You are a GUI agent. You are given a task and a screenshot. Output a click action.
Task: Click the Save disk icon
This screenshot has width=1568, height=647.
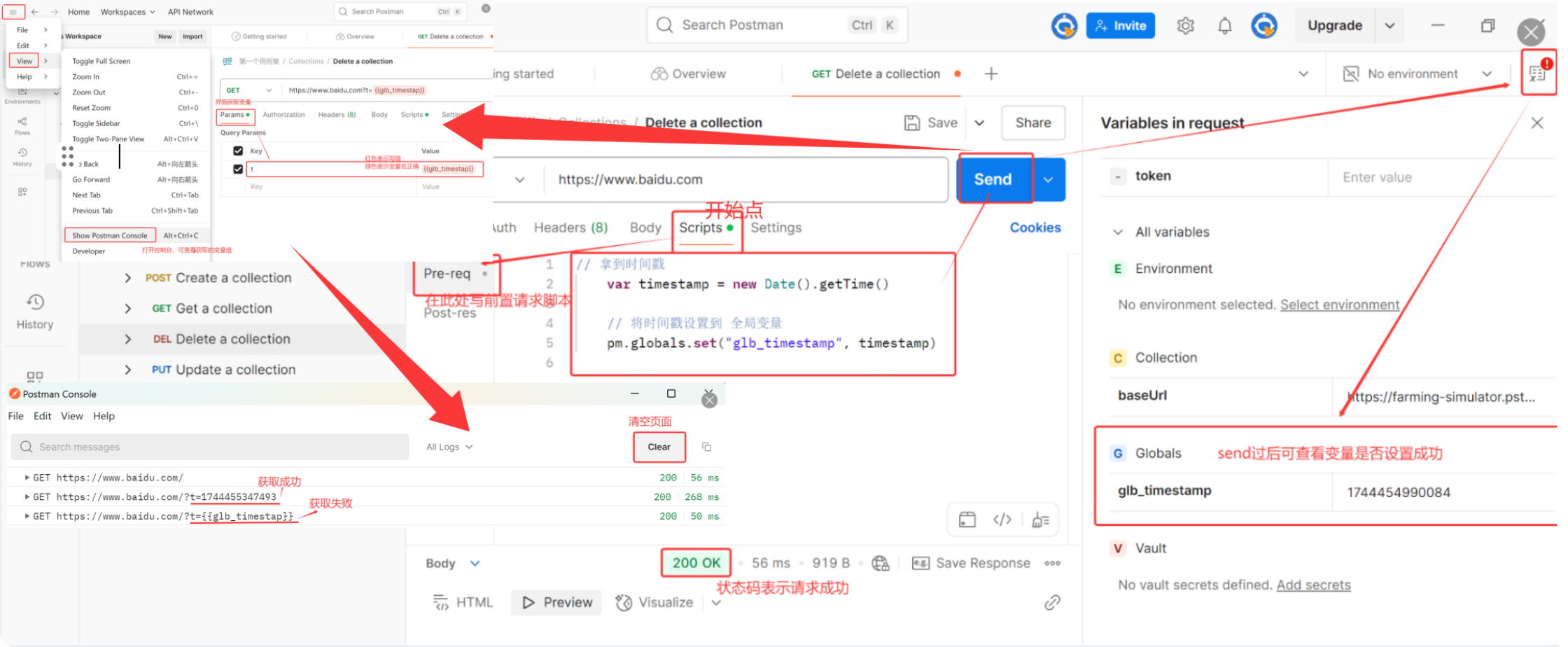tap(911, 123)
